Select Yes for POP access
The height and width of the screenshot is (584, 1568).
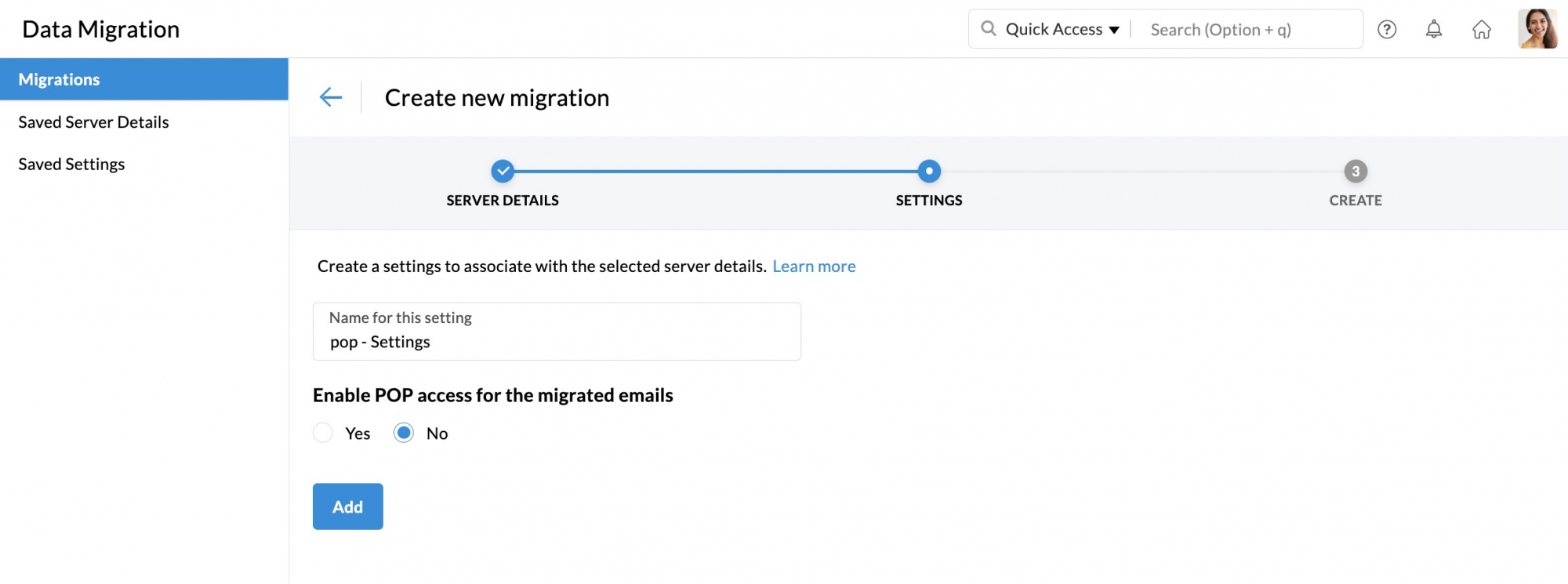tap(323, 433)
